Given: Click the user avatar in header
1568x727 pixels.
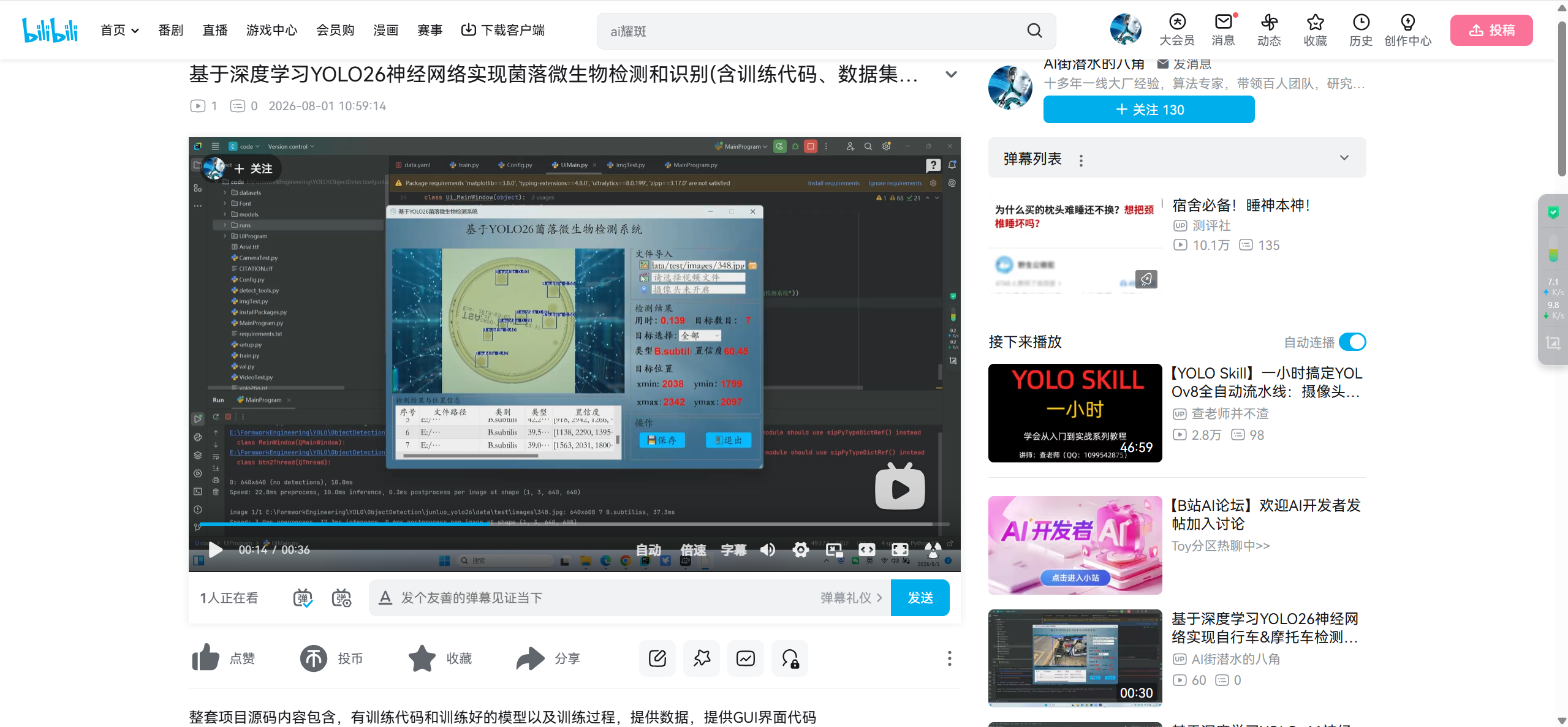Looking at the screenshot, I should [1126, 29].
